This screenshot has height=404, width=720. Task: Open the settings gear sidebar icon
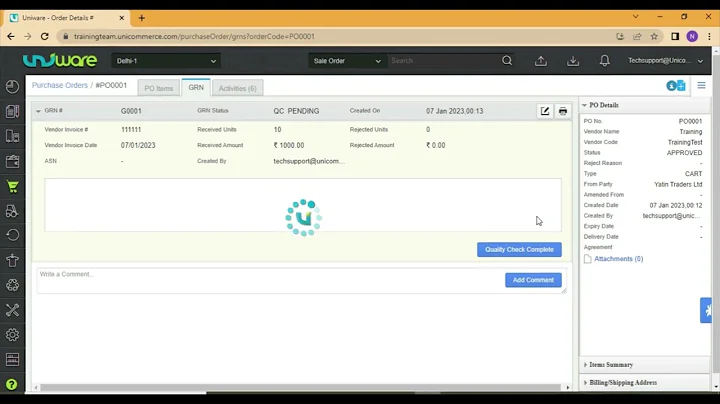pos(12,335)
